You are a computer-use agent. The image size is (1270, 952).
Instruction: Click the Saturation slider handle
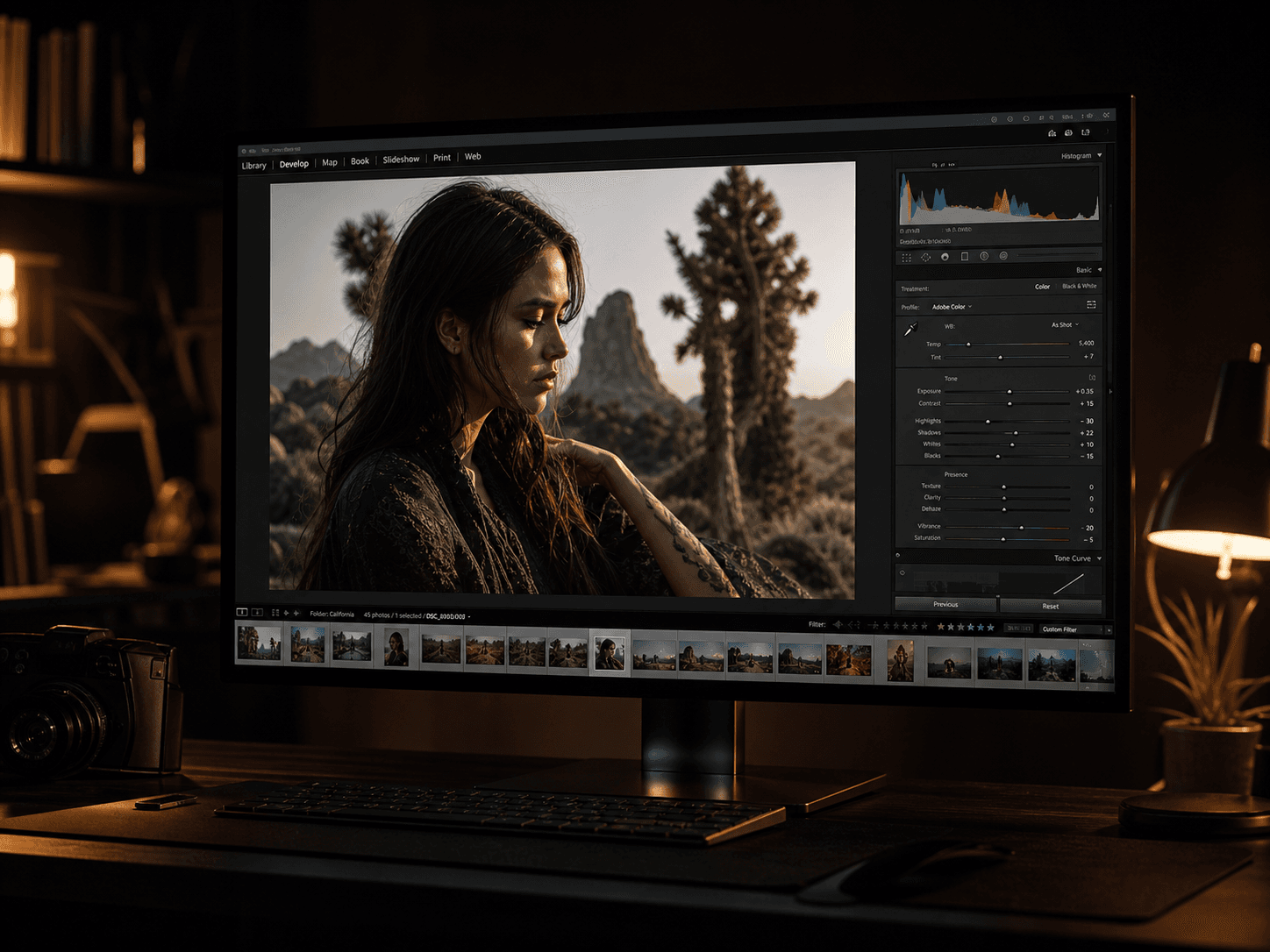(x=1002, y=539)
